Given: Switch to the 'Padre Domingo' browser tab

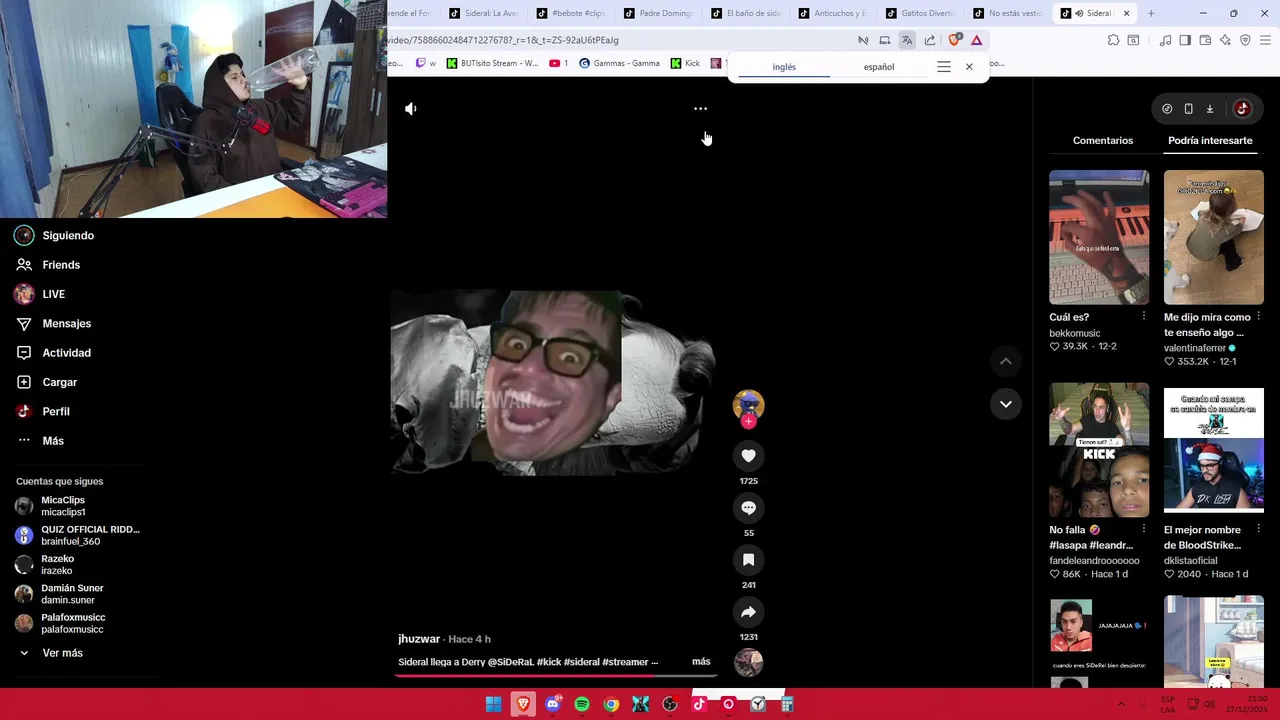Looking at the screenshot, I should pyautogui.click(x=657, y=13).
